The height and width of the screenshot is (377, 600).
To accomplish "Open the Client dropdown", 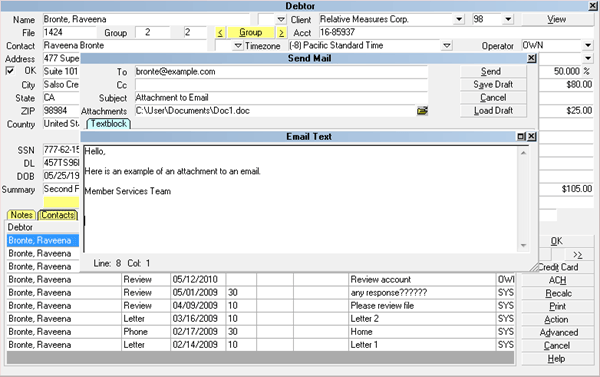I will (458, 19).
